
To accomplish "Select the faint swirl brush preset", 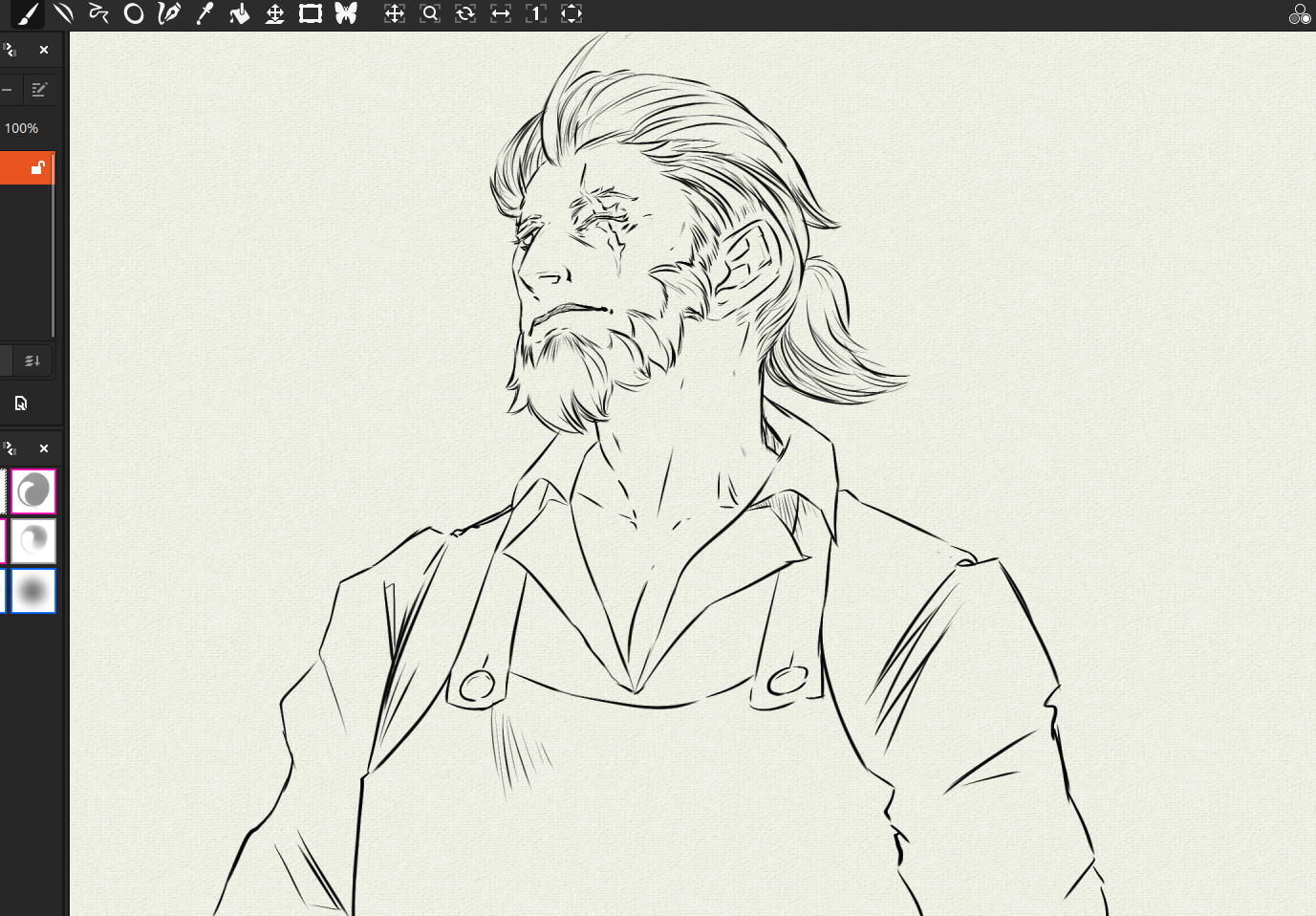I will 33,541.
